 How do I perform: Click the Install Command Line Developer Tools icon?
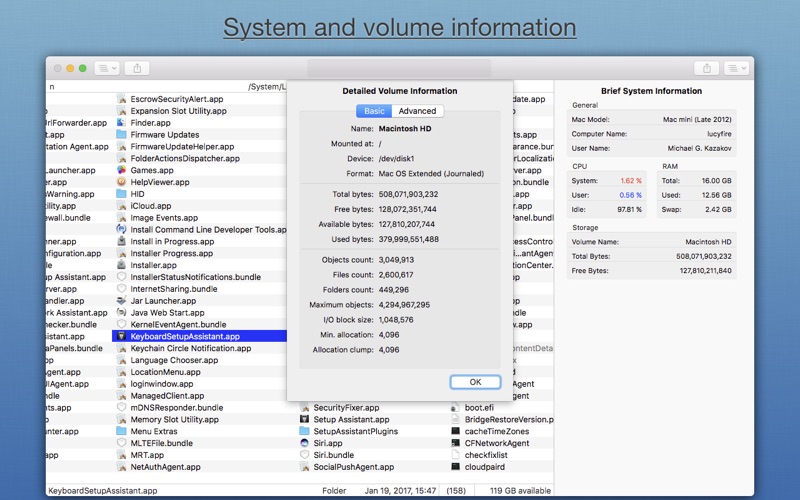pyautogui.click(x=121, y=229)
